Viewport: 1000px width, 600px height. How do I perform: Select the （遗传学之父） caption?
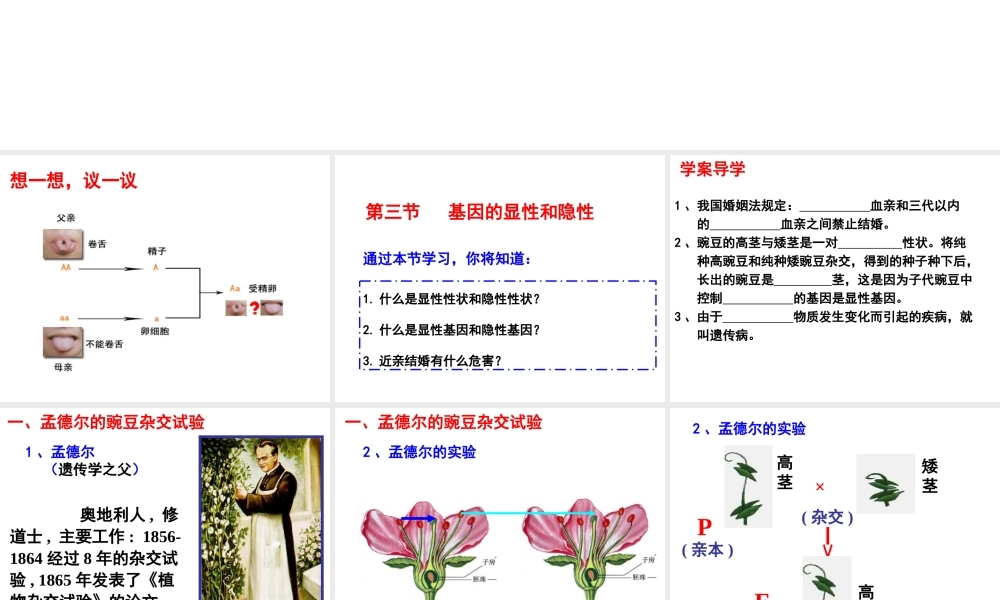coord(94,469)
